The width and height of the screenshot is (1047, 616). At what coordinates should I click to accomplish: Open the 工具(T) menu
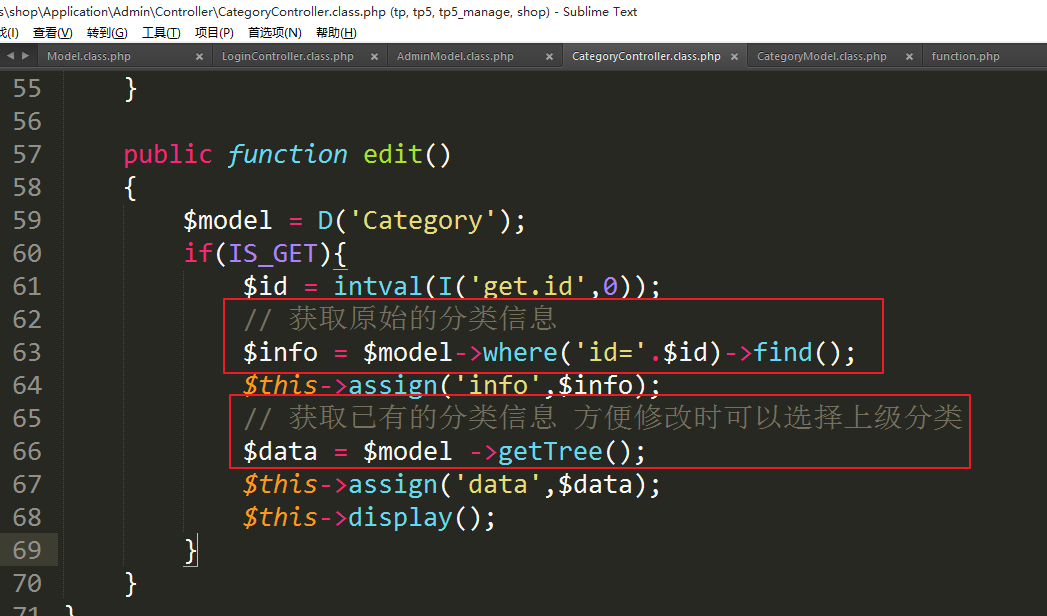(x=161, y=33)
